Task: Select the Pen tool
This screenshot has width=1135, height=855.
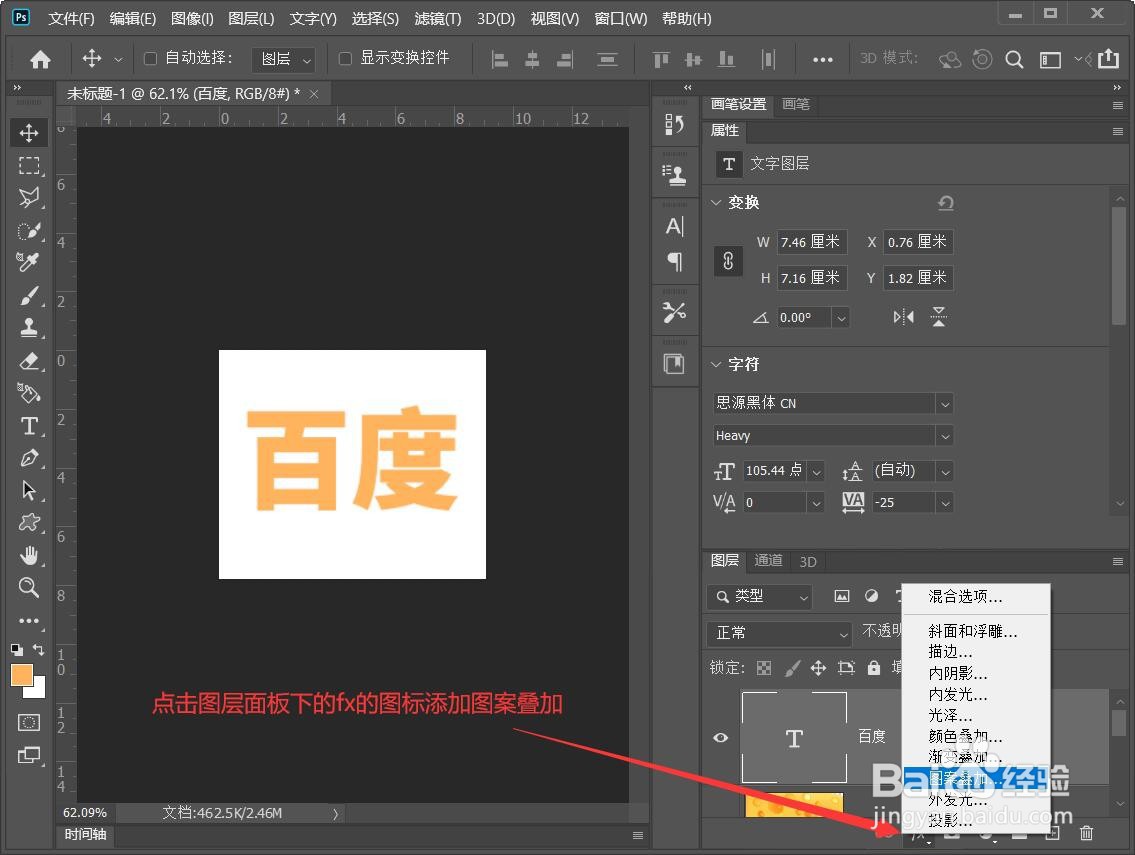Action: [29, 458]
